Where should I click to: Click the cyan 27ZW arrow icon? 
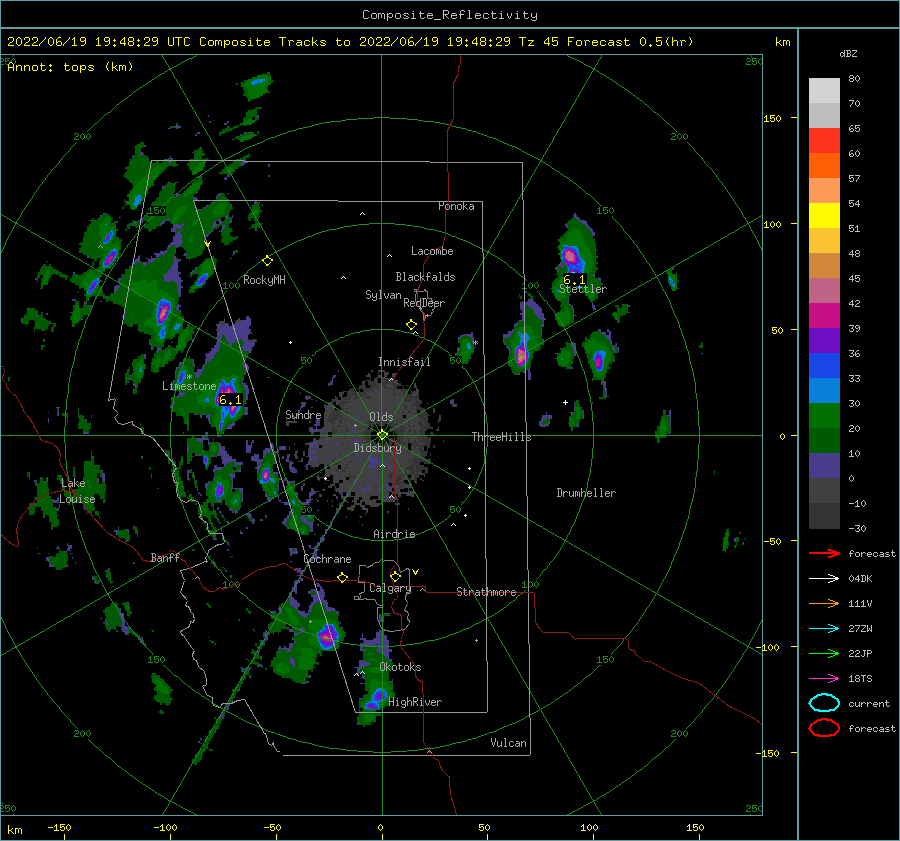tap(824, 629)
